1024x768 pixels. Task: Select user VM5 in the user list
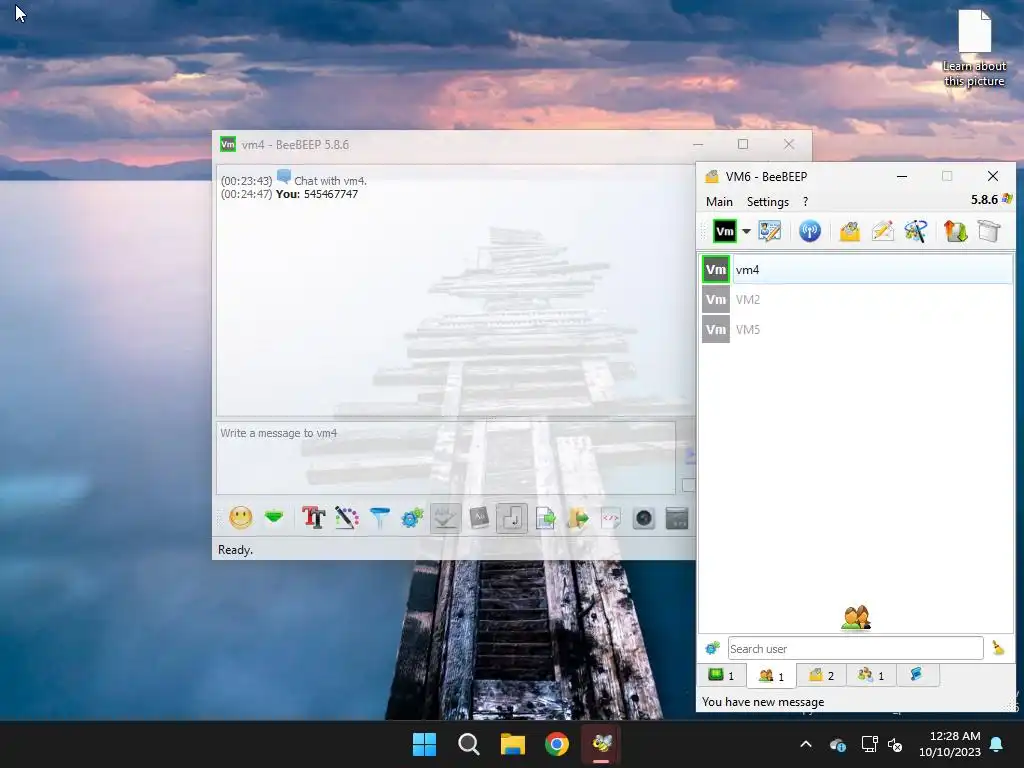click(857, 330)
